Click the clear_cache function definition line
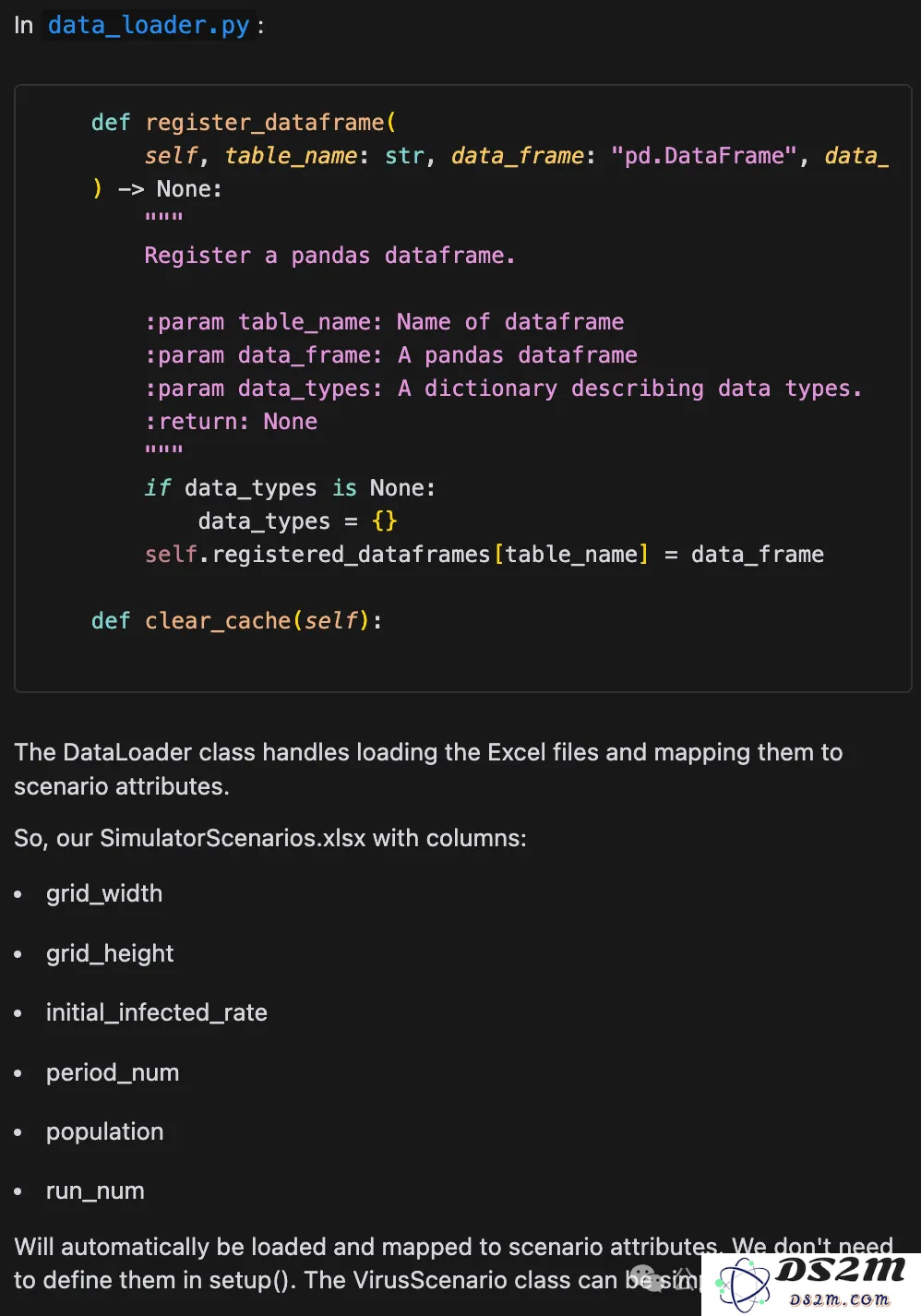The image size is (921, 1316). 236,621
